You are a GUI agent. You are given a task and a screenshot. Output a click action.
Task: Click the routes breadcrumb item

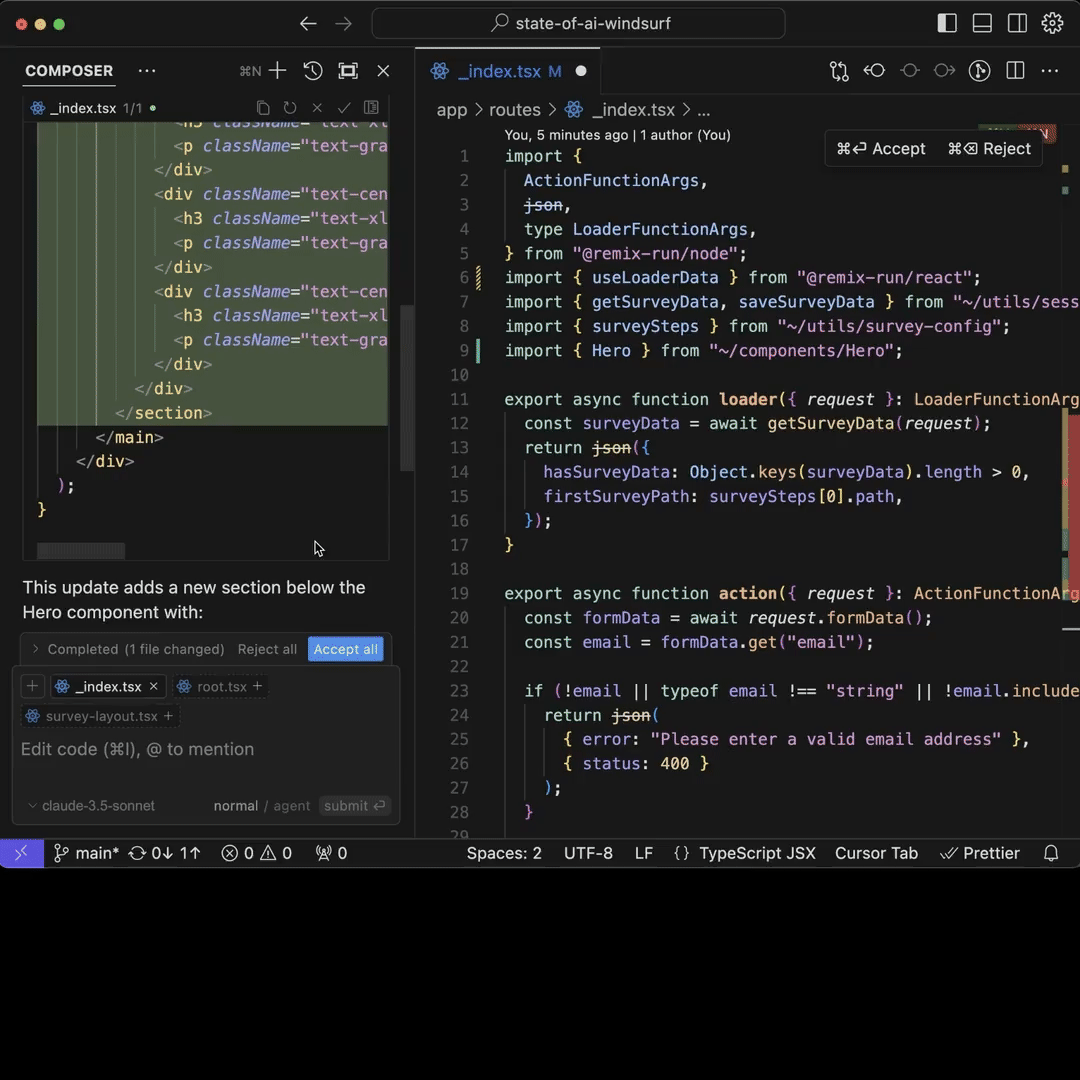(x=514, y=110)
